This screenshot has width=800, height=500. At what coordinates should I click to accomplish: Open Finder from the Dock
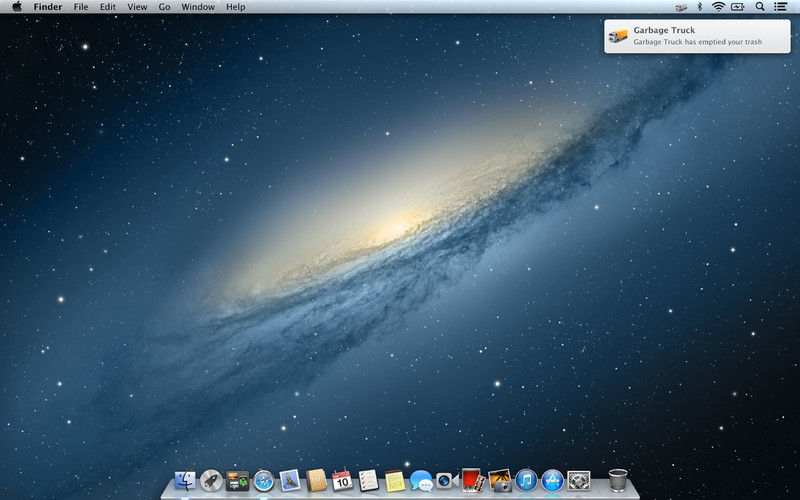click(185, 481)
